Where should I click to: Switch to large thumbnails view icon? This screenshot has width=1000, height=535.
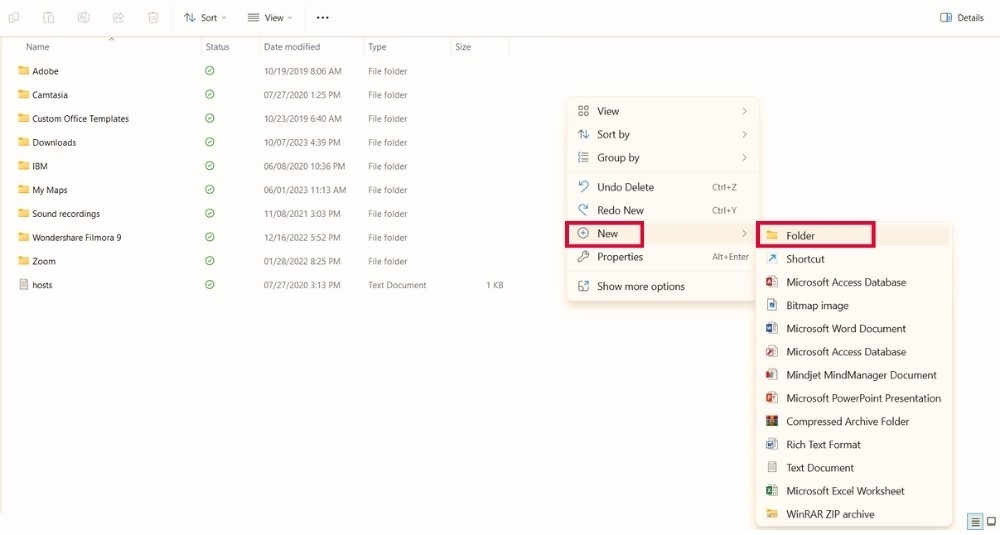click(992, 522)
